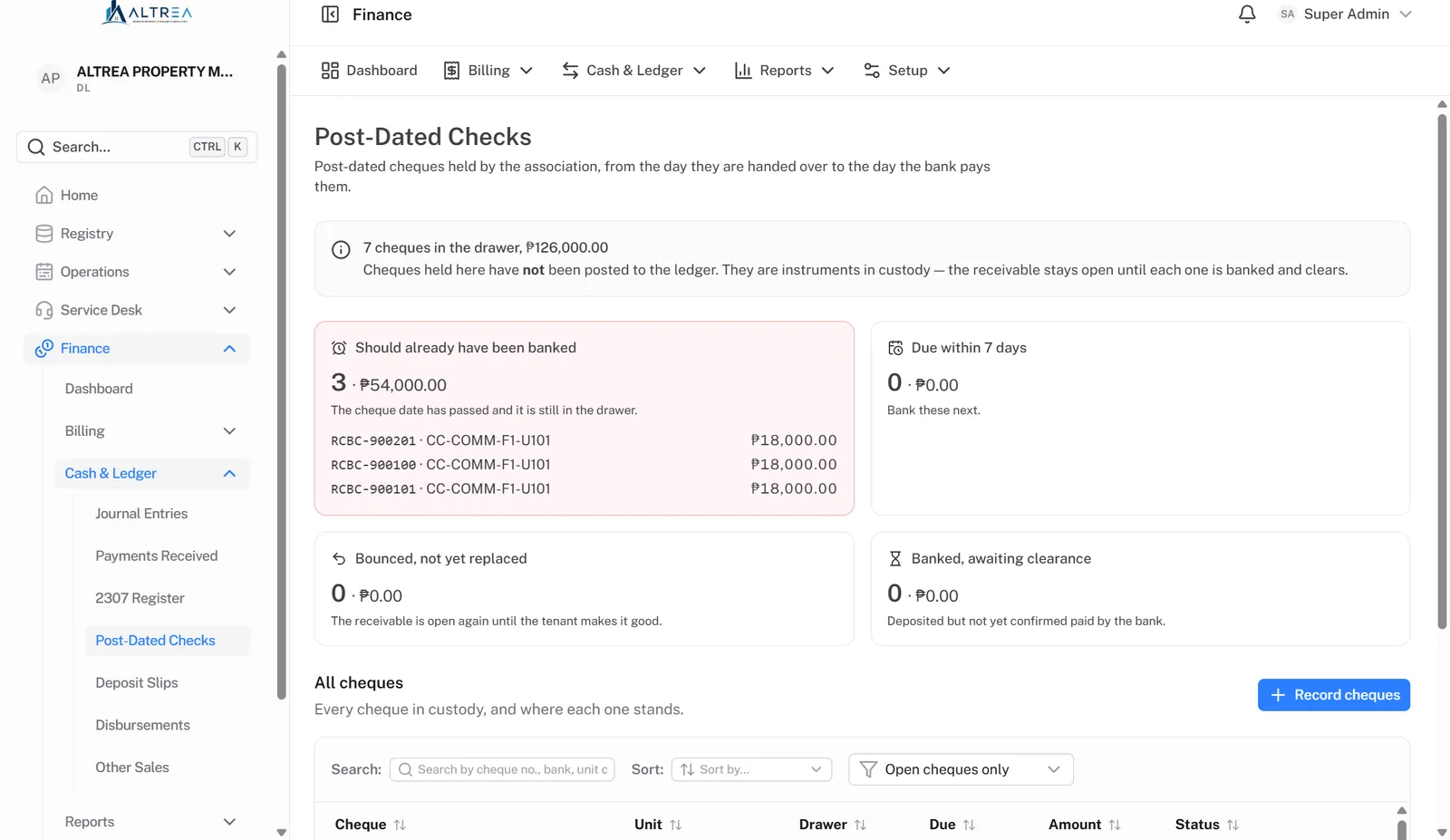The width and height of the screenshot is (1450, 840).
Task: Open the Reports top menu
Action: (784, 71)
